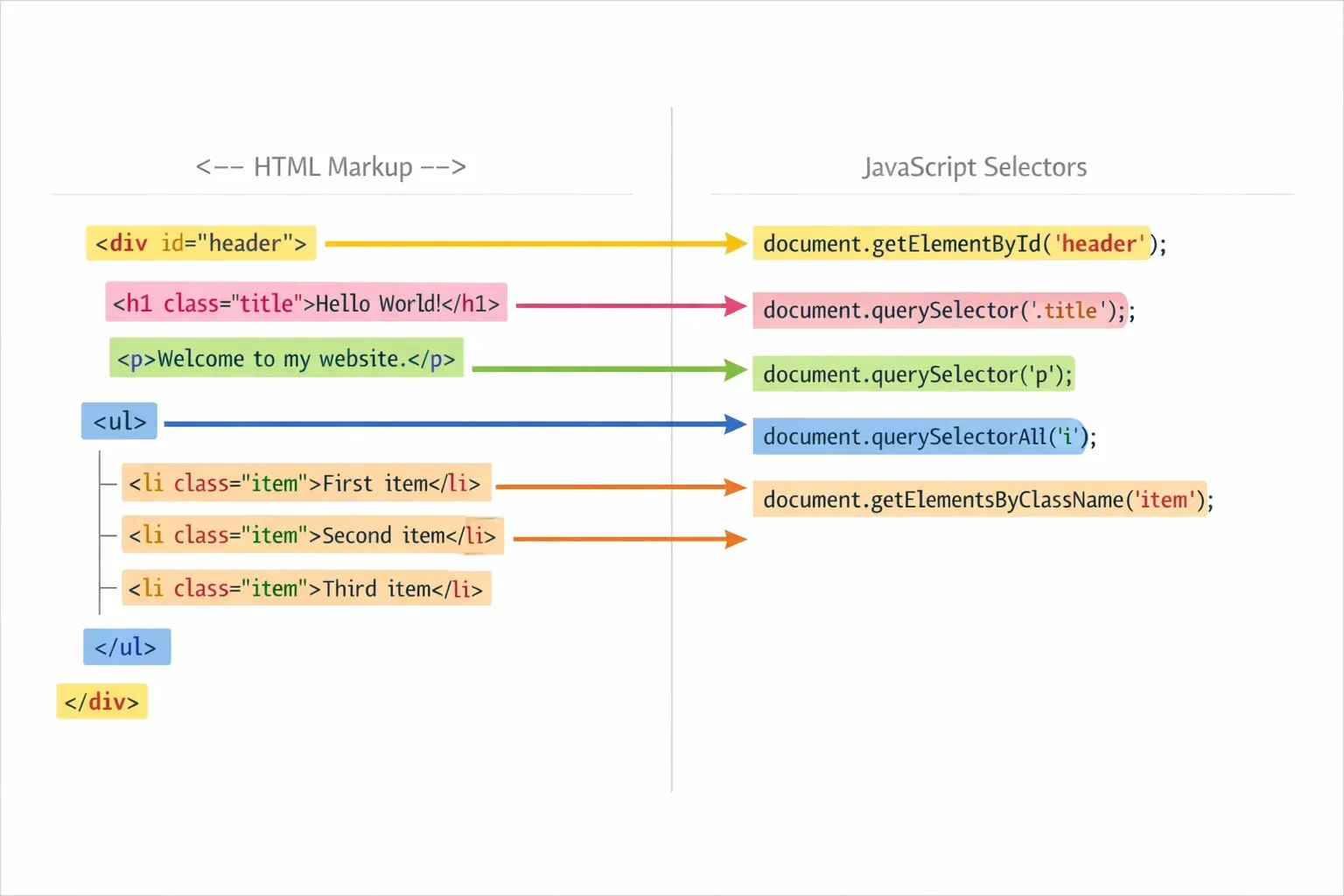The image size is (1344, 896).
Task: Click the blue arrowhead pointing to querySelectorAll
Action: pyautogui.click(x=735, y=424)
